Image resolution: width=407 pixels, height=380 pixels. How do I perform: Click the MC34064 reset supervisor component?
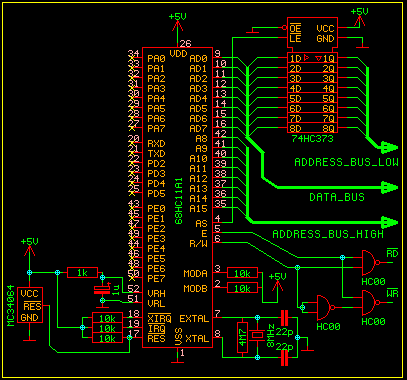tap(30, 305)
